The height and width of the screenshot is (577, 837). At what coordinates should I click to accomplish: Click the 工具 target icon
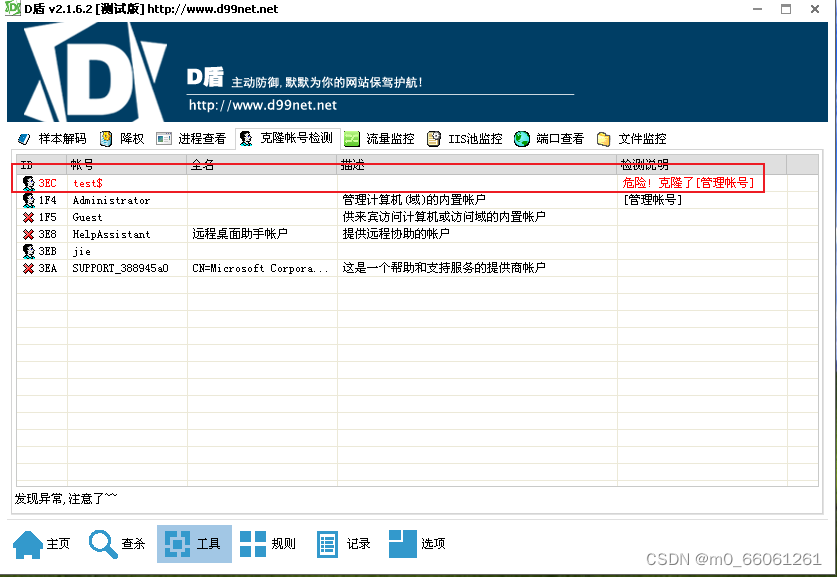pos(177,544)
